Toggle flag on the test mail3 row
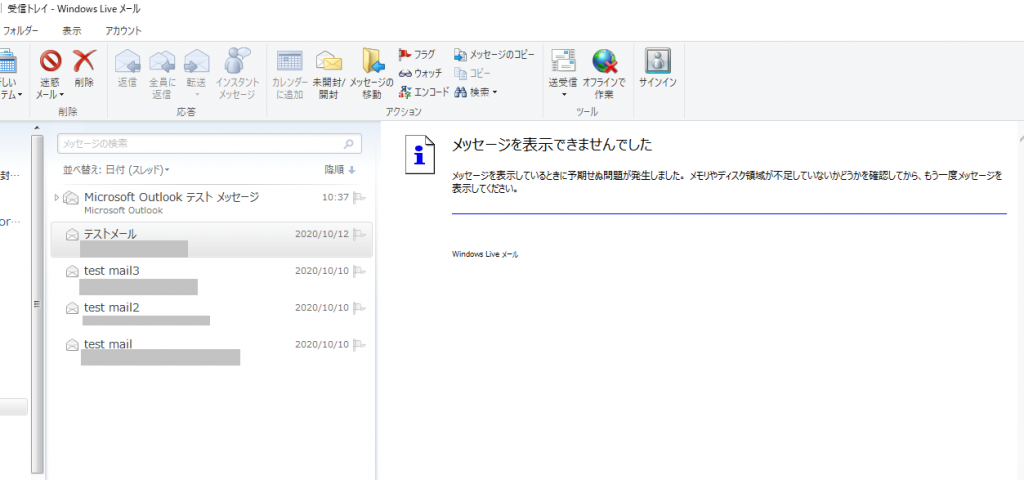Screen dimensions: 1024x480 click(359, 271)
